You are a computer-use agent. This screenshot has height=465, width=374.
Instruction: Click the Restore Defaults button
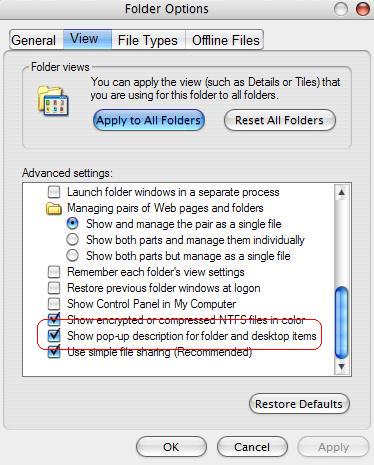299,404
